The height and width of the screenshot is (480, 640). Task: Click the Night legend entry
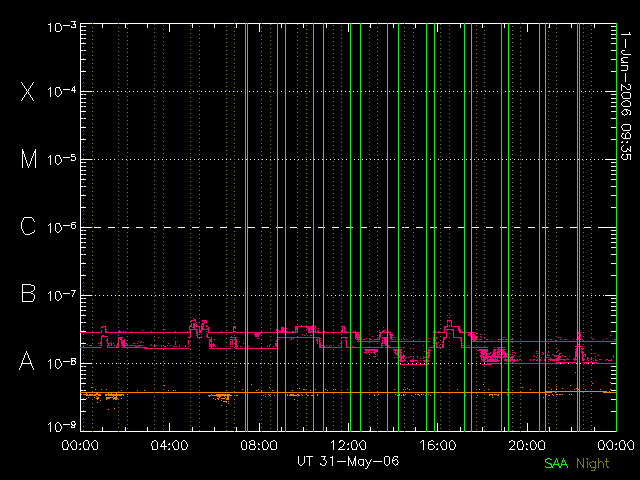593,464
